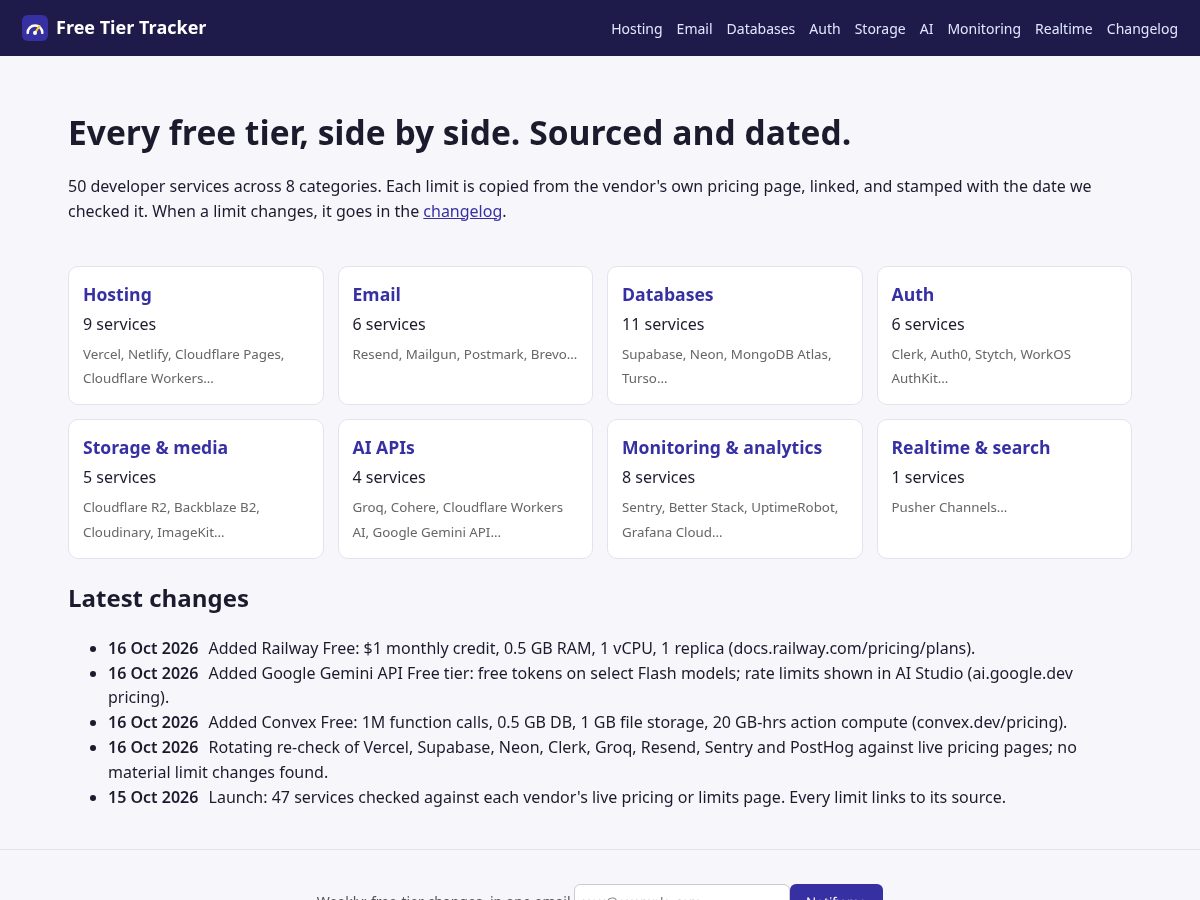Viewport: 1200px width, 900px height.
Task: Open the Realtime & search card heading
Action: (x=970, y=447)
